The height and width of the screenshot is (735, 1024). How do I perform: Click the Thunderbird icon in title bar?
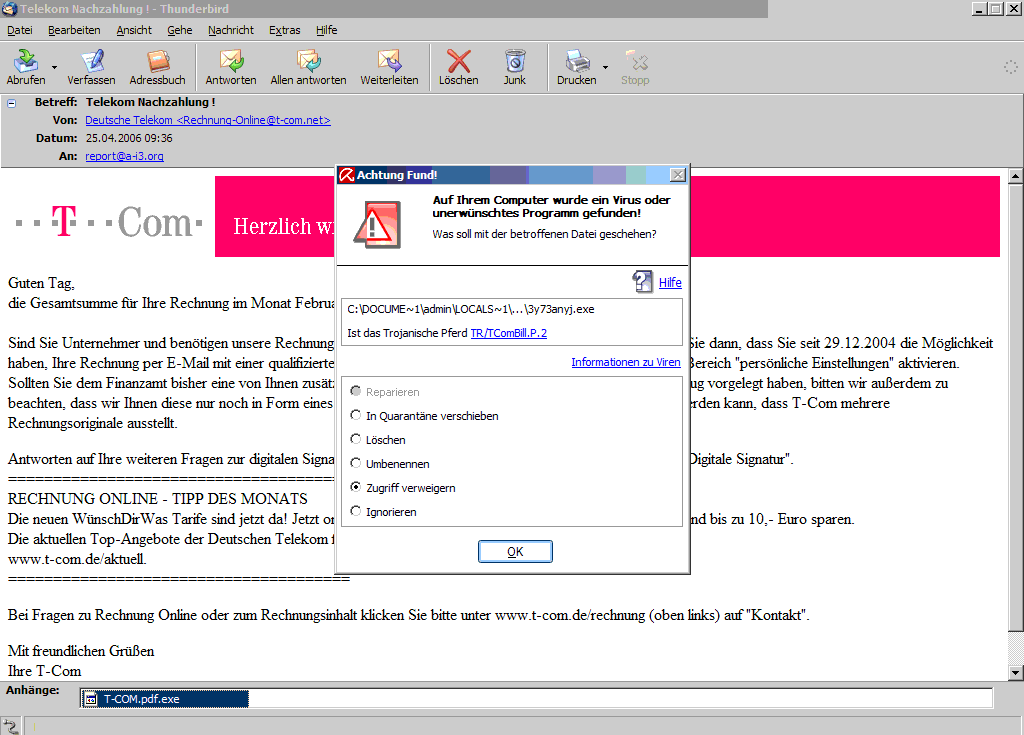point(9,8)
